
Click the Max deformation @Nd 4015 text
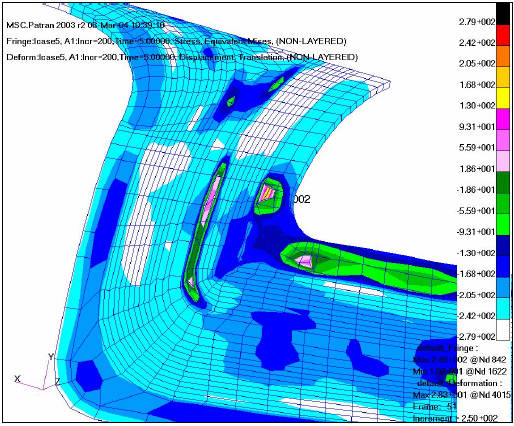(462, 395)
